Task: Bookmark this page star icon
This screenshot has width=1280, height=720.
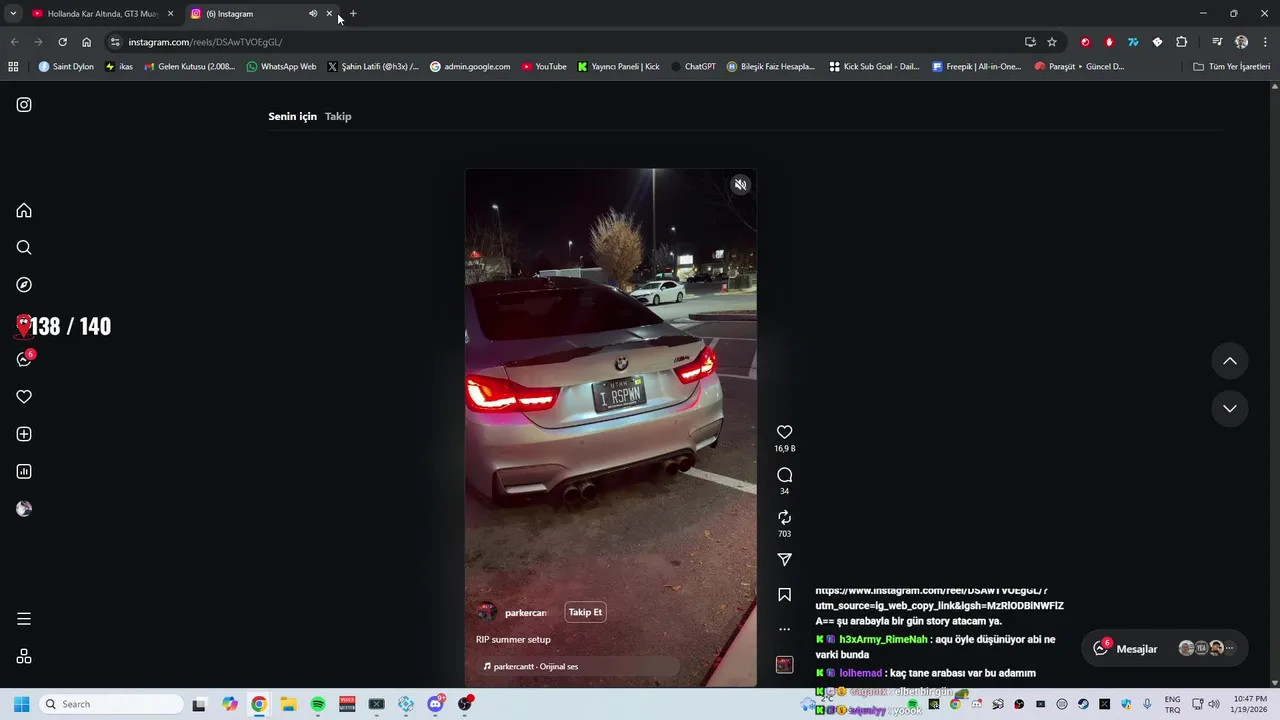Action: pos(1052,42)
